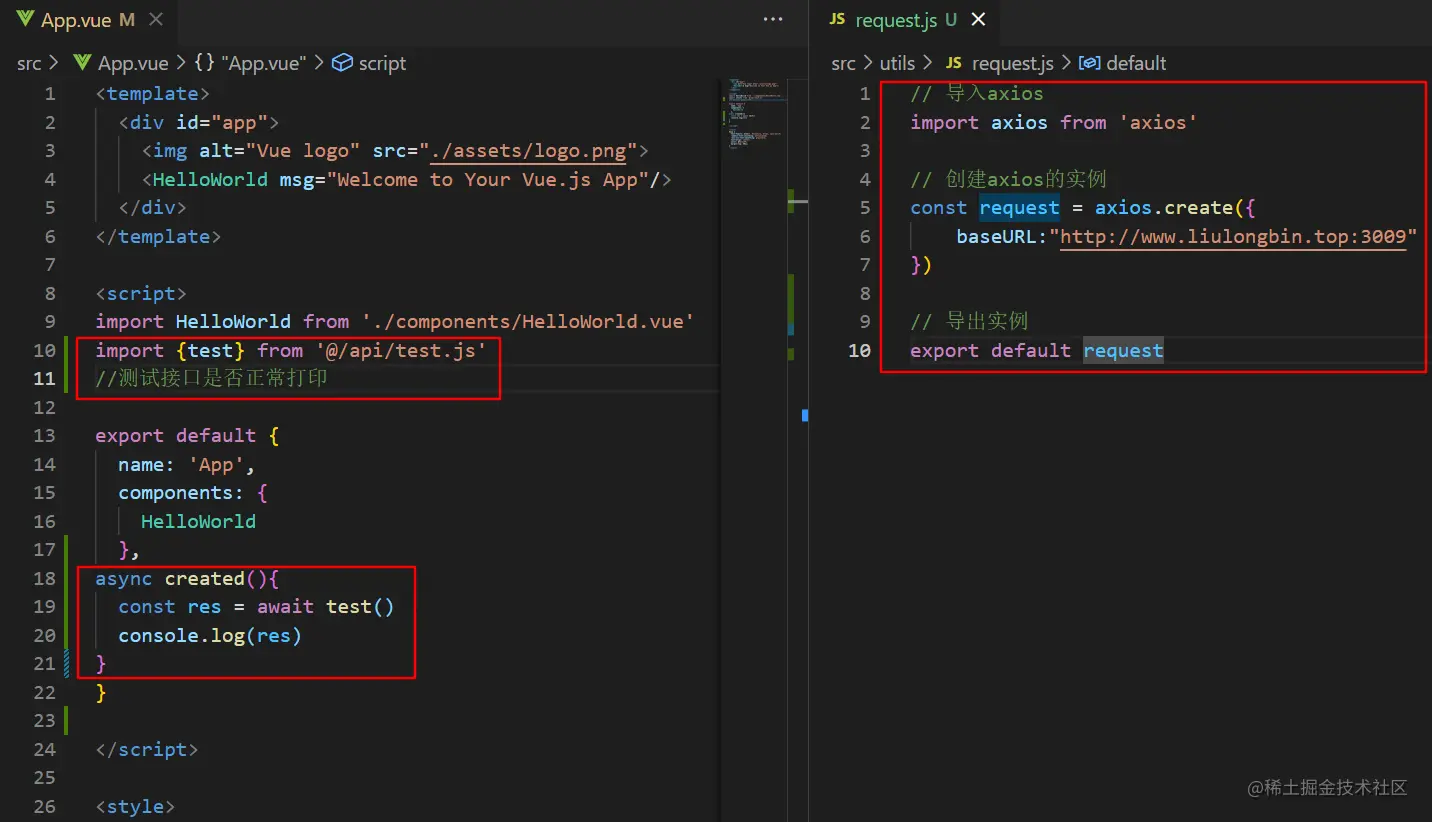Open the request.js file breadcrumb
Viewport: 1432px width, 822px height.
(x=1000, y=63)
